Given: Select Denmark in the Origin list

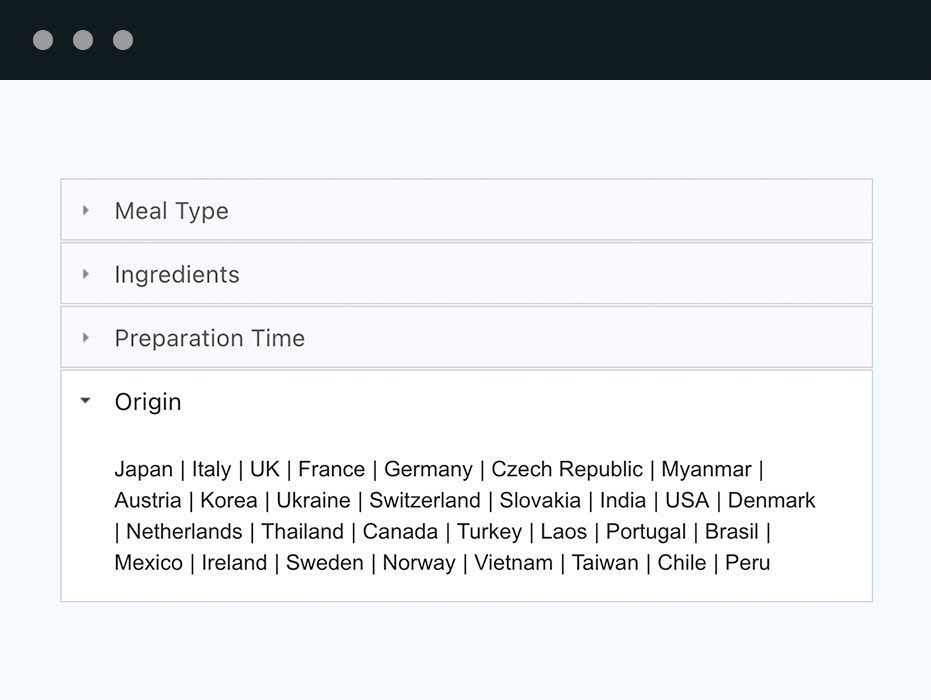Looking at the screenshot, I should tap(771, 501).
